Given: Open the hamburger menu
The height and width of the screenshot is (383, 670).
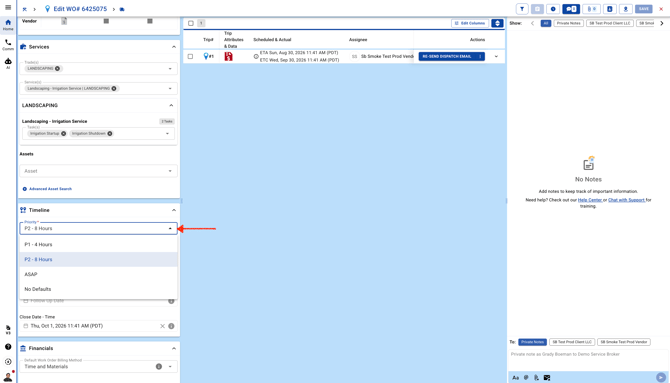Looking at the screenshot, I should [x=8, y=7].
